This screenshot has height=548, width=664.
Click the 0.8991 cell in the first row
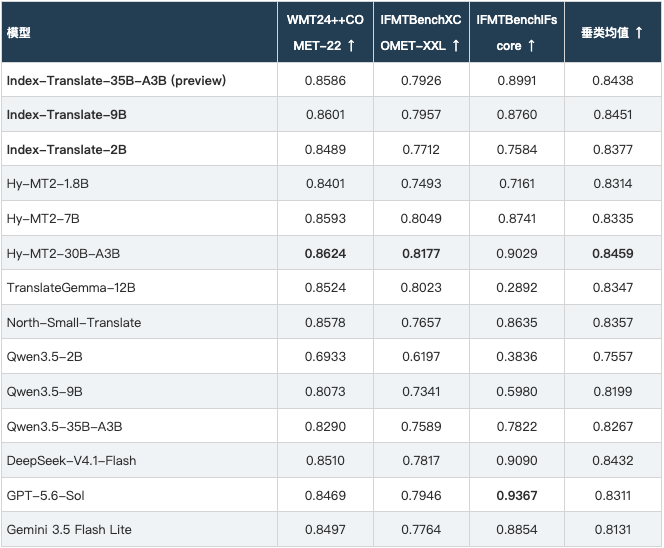[517, 80]
